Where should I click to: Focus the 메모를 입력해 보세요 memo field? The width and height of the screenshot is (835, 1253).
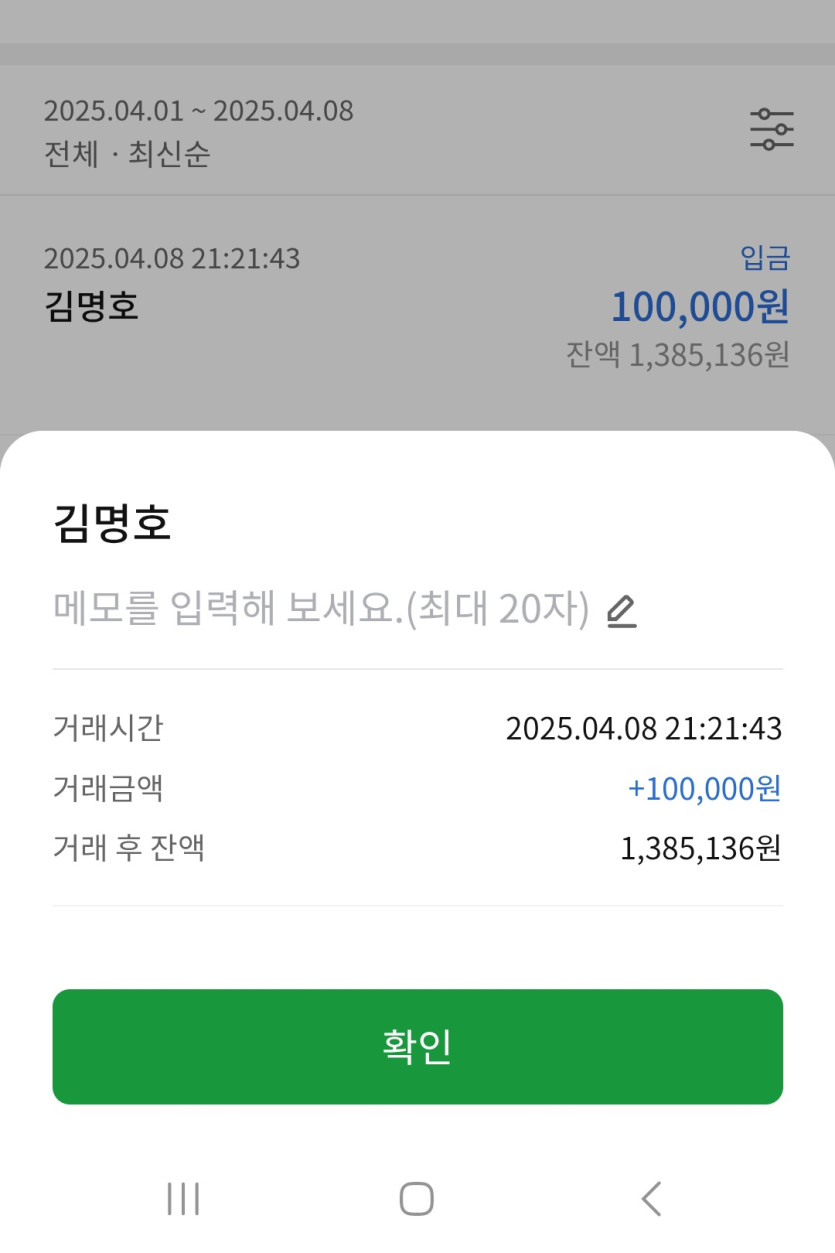tap(320, 609)
